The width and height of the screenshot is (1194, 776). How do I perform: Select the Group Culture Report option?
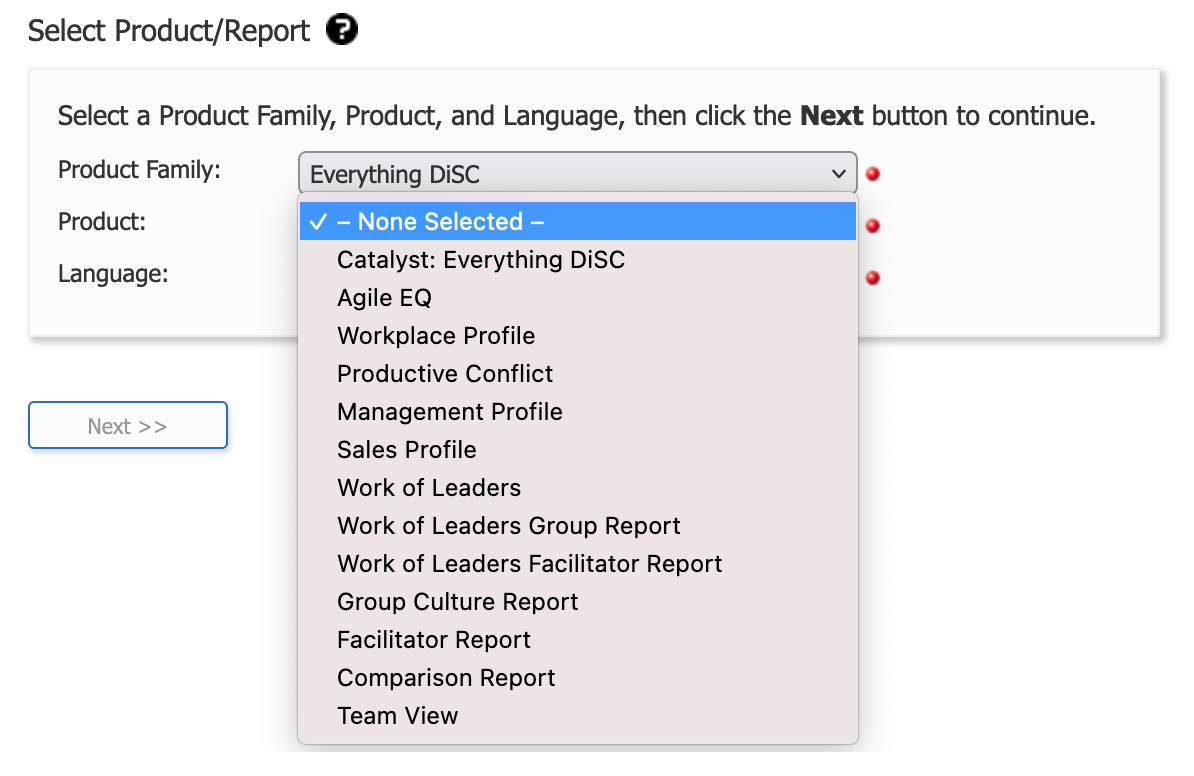[x=577, y=602]
